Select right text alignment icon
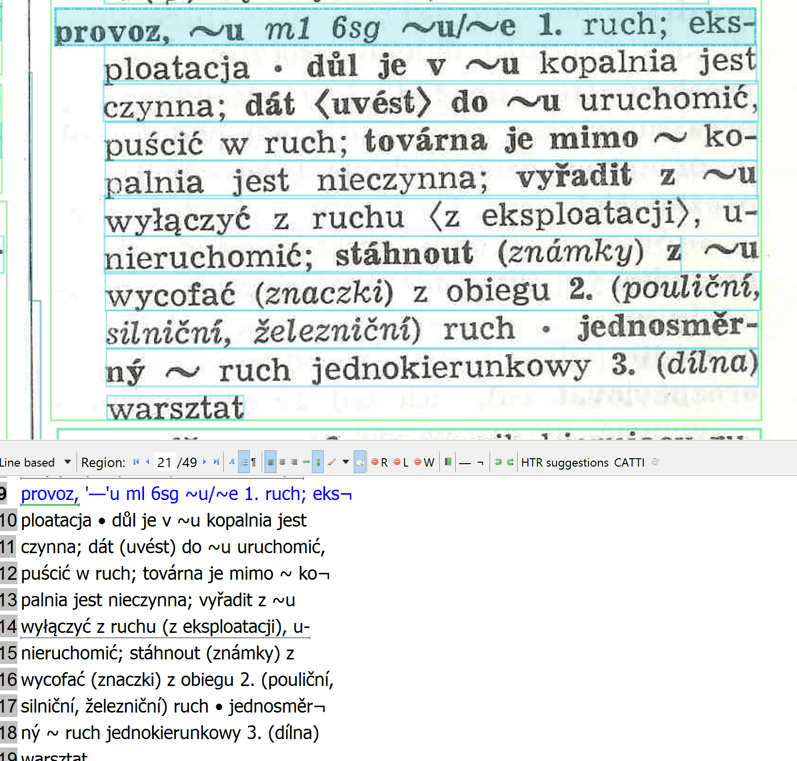This screenshot has height=761, width=797. (295, 462)
